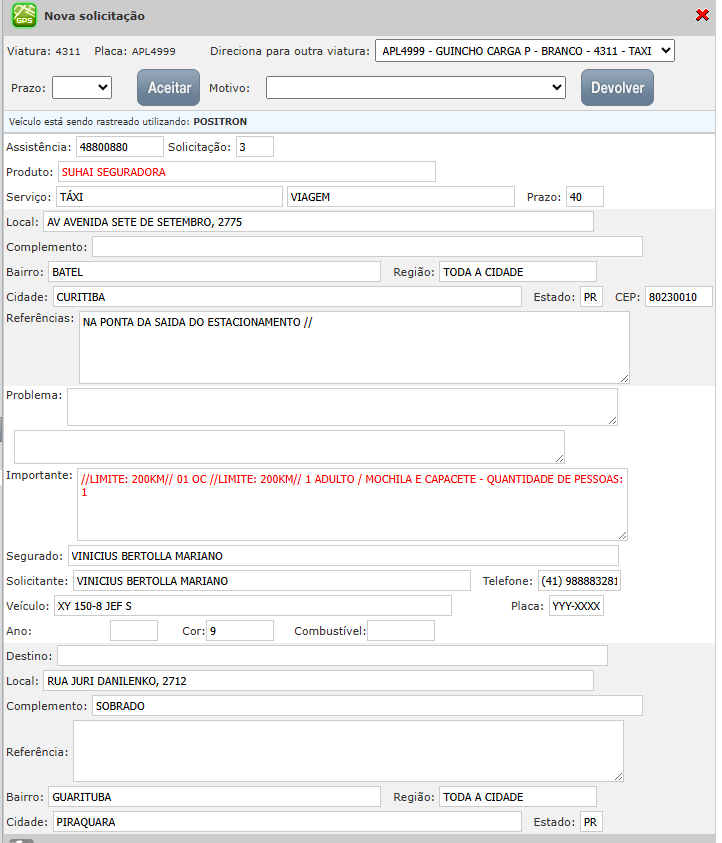Image resolution: width=722 pixels, height=843 pixels.
Task: Expand the Prazo dropdown
Action: click(81, 88)
